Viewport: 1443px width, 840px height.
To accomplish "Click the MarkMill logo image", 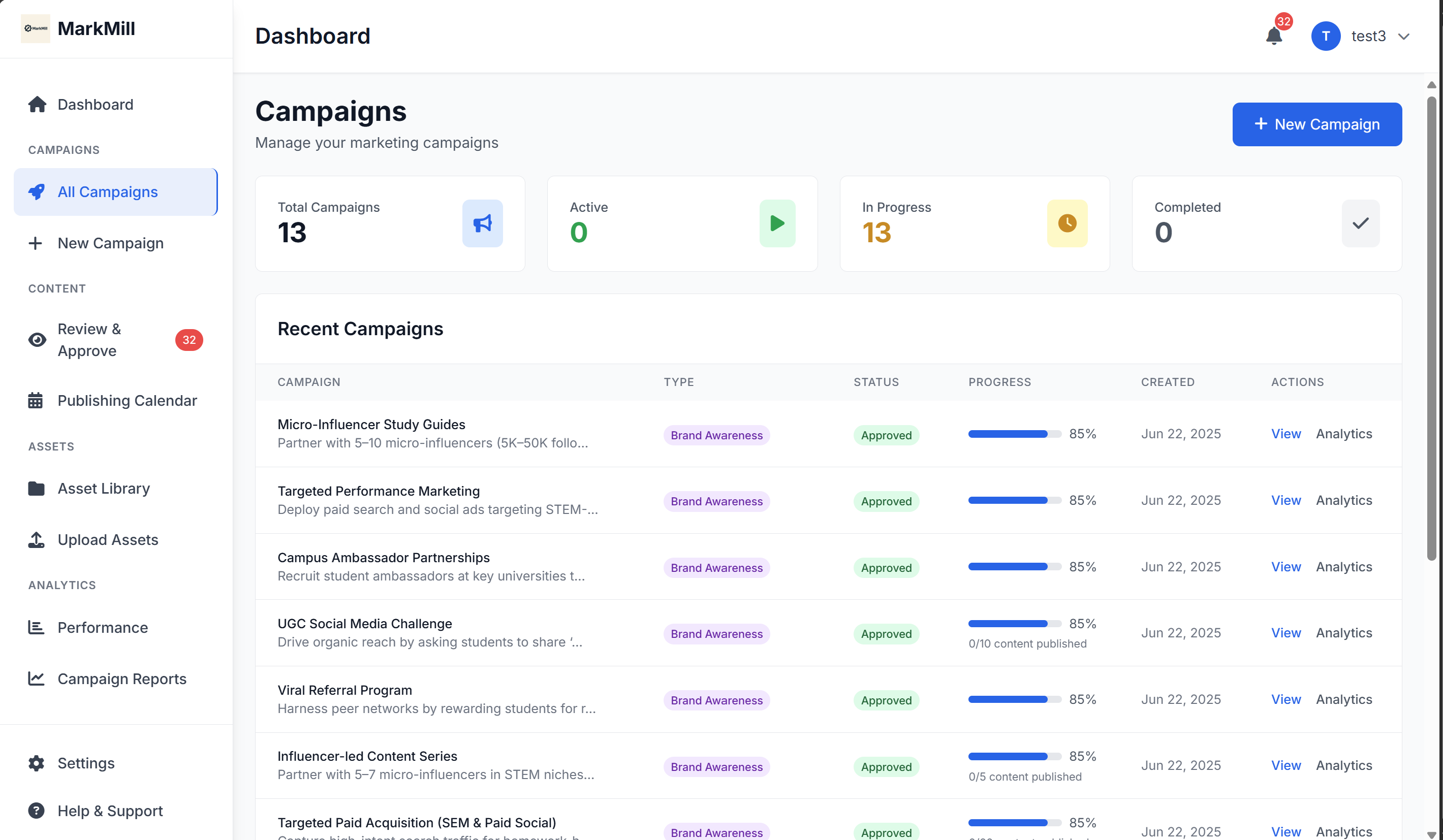I will tap(36, 28).
